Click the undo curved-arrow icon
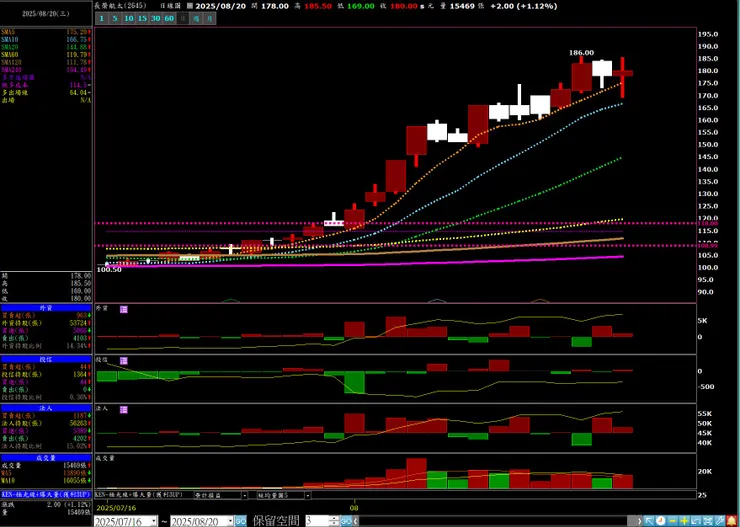 [696, 521]
